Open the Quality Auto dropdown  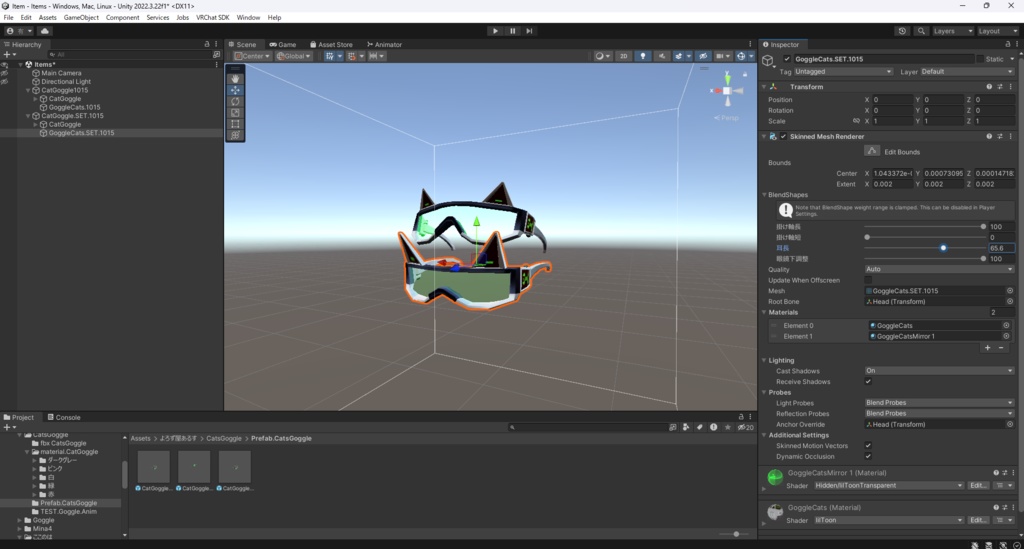(939, 269)
